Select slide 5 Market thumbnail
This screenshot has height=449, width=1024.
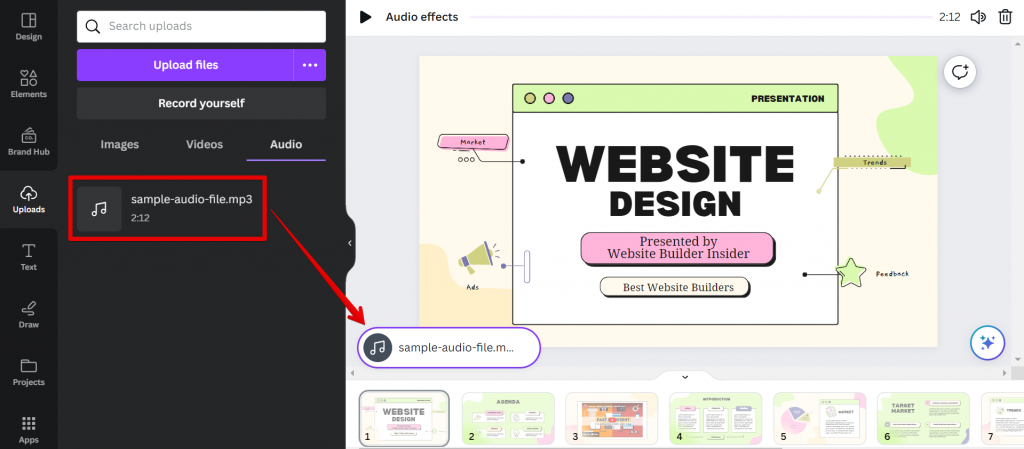coord(820,418)
